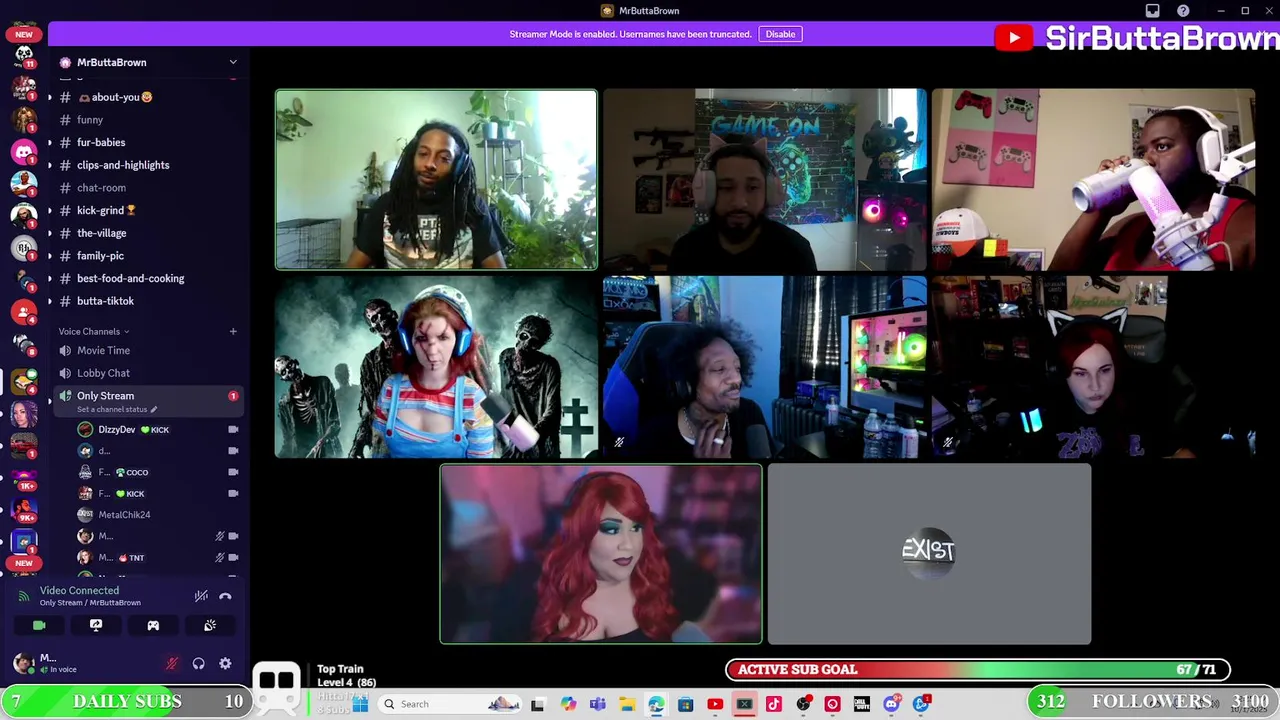Toggle noise suppression icon beside Video Connected
This screenshot has height=720, width=1280.
coord(201,596)
